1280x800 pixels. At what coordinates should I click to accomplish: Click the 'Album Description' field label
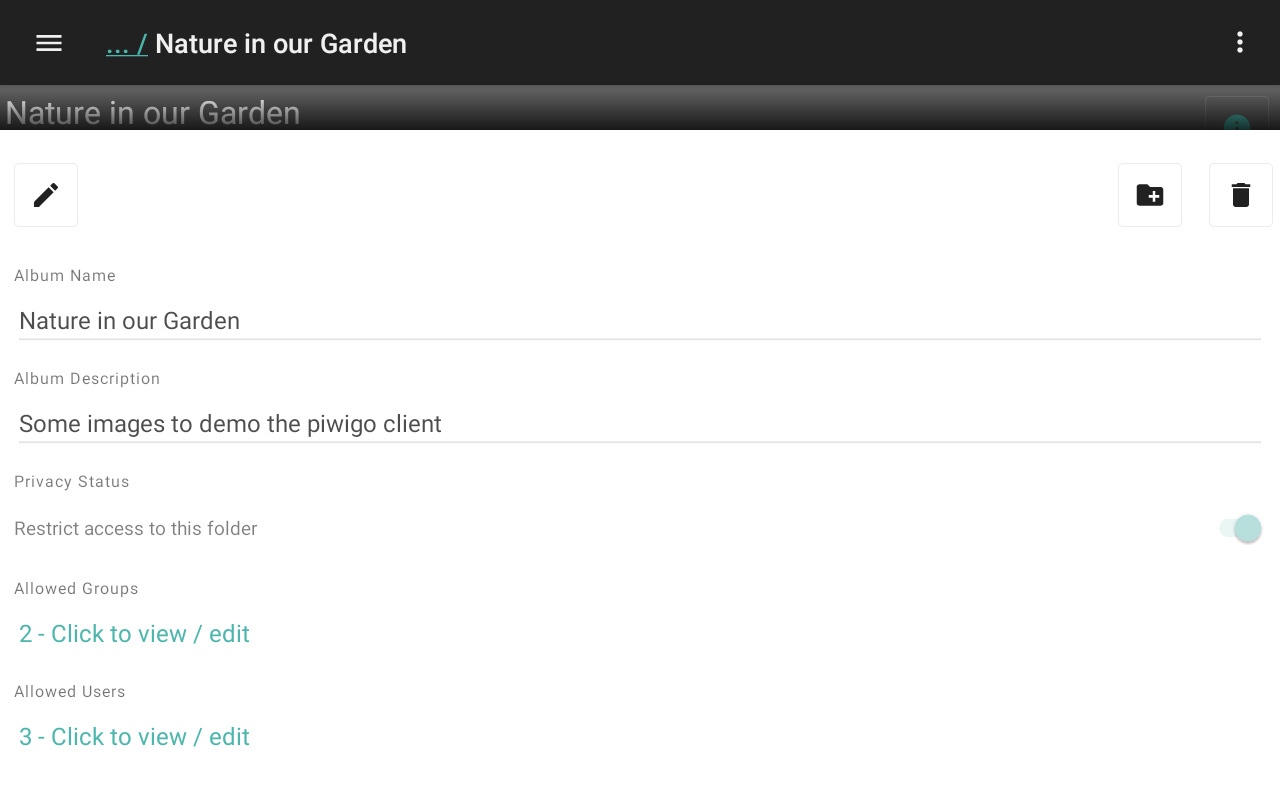pos(87,379)
